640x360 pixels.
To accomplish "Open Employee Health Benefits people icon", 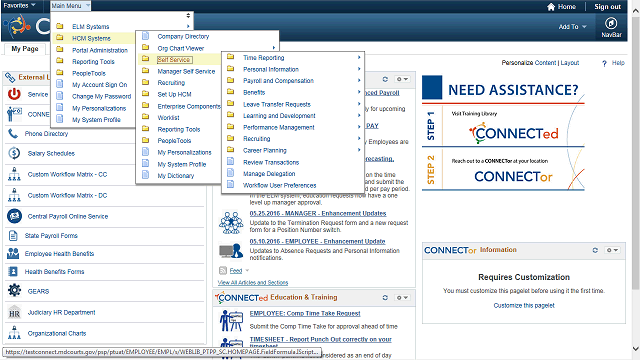I will 13,253.
